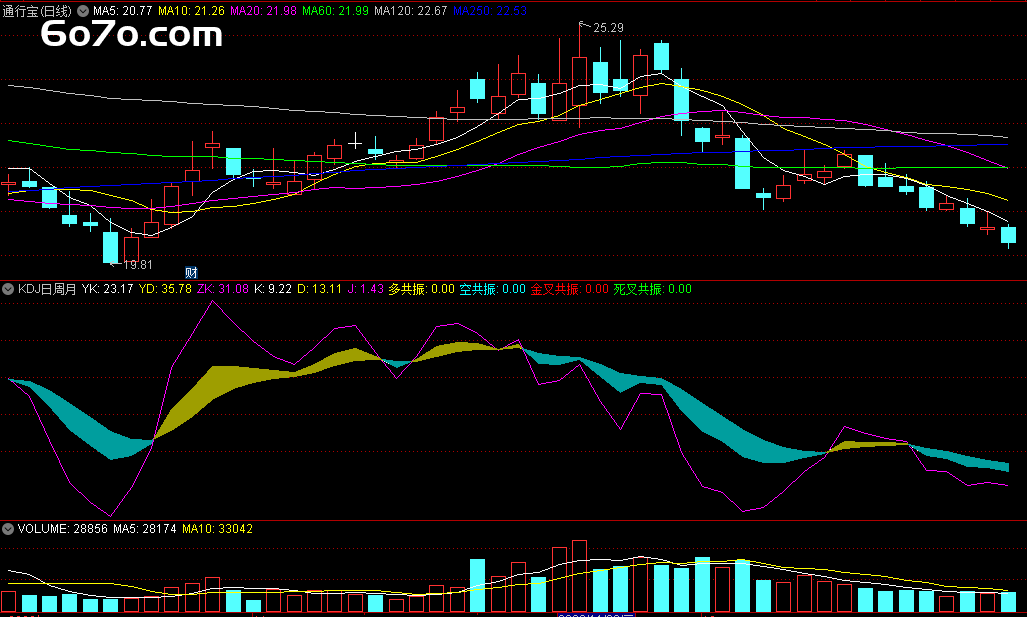This screenshot has width=1027, height=617.
Task: Click the 25.29 high price marker
Action: tap(608, 28)
